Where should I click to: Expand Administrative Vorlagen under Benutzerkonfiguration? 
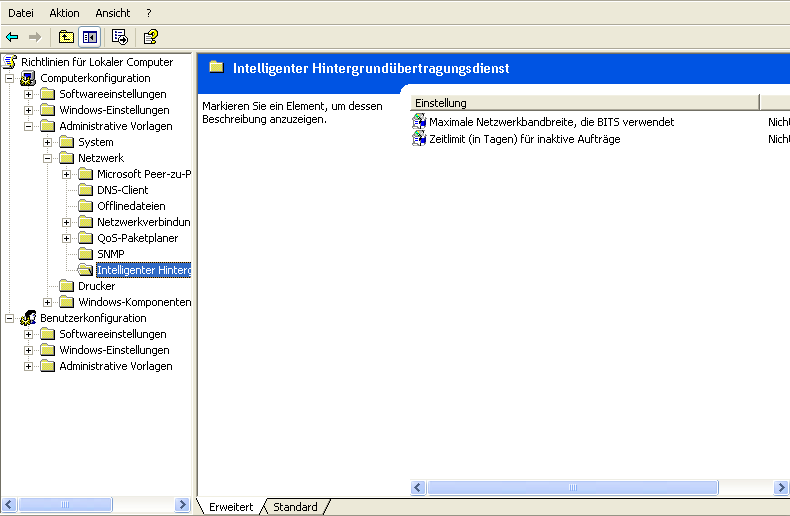(x=28, y=366)
